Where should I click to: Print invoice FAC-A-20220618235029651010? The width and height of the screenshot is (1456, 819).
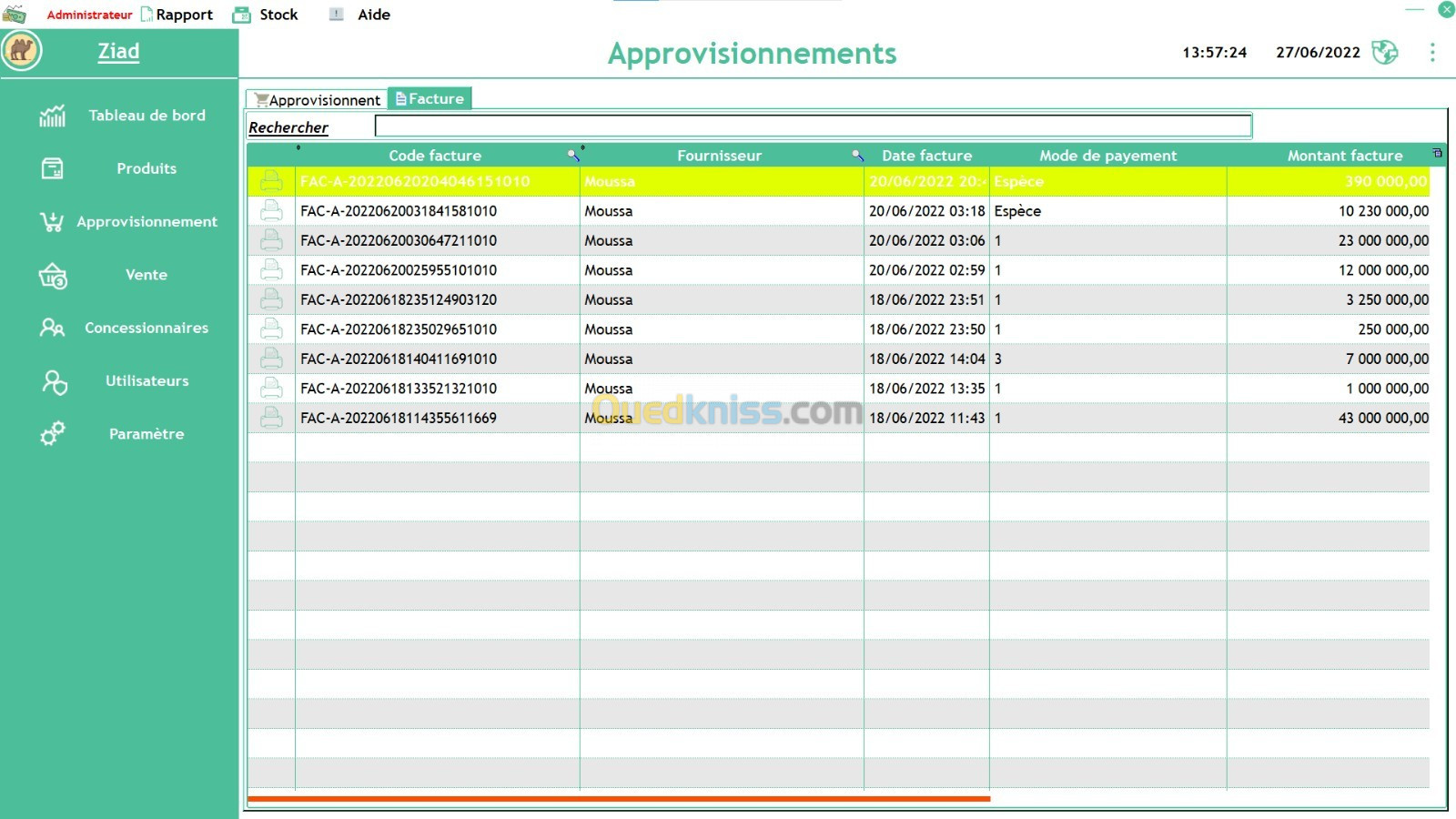(x=271, y=329)
